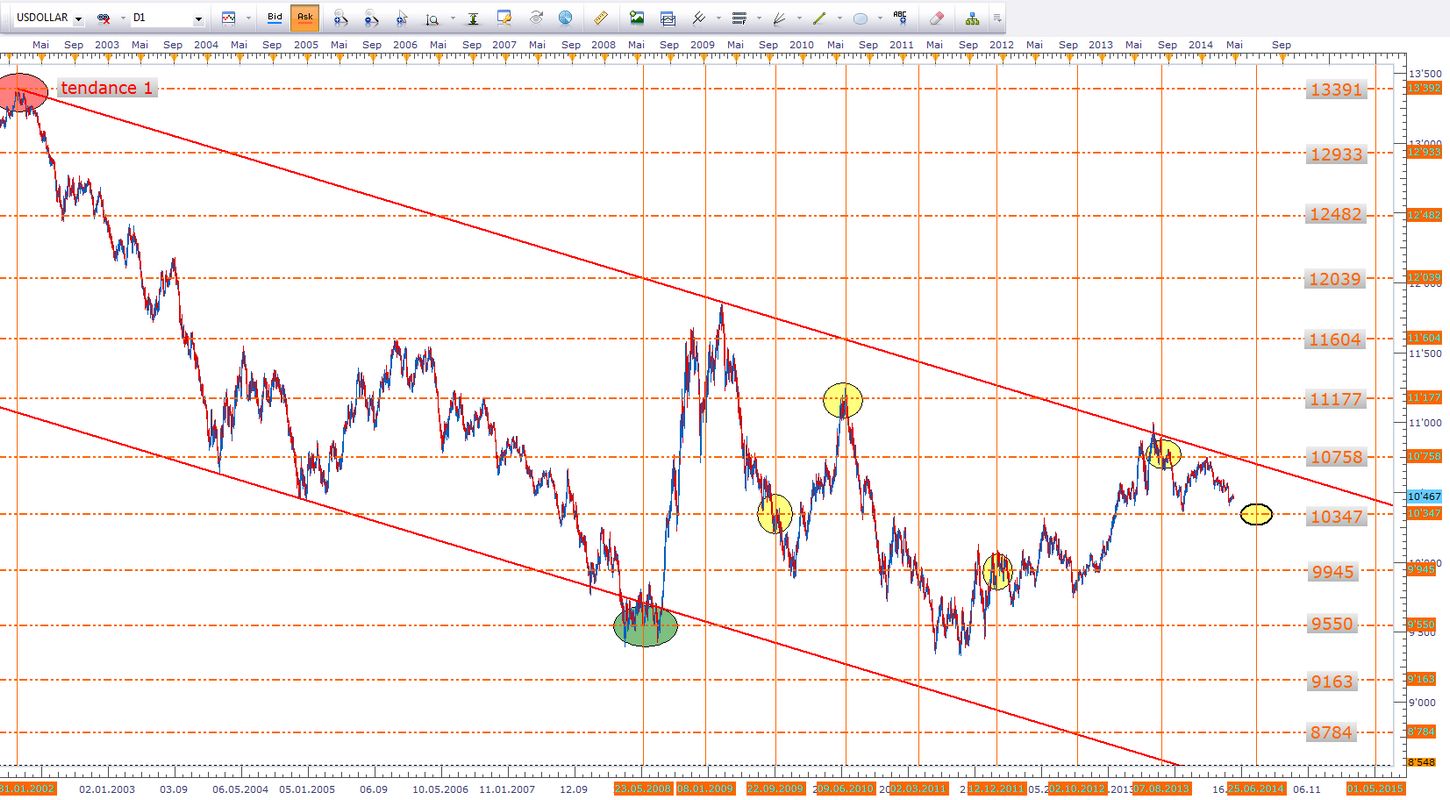The height and width of the screenshot is (800, 1450).
Task: Click the 07.08.2013 date marker
Action: click(1161, 789)
